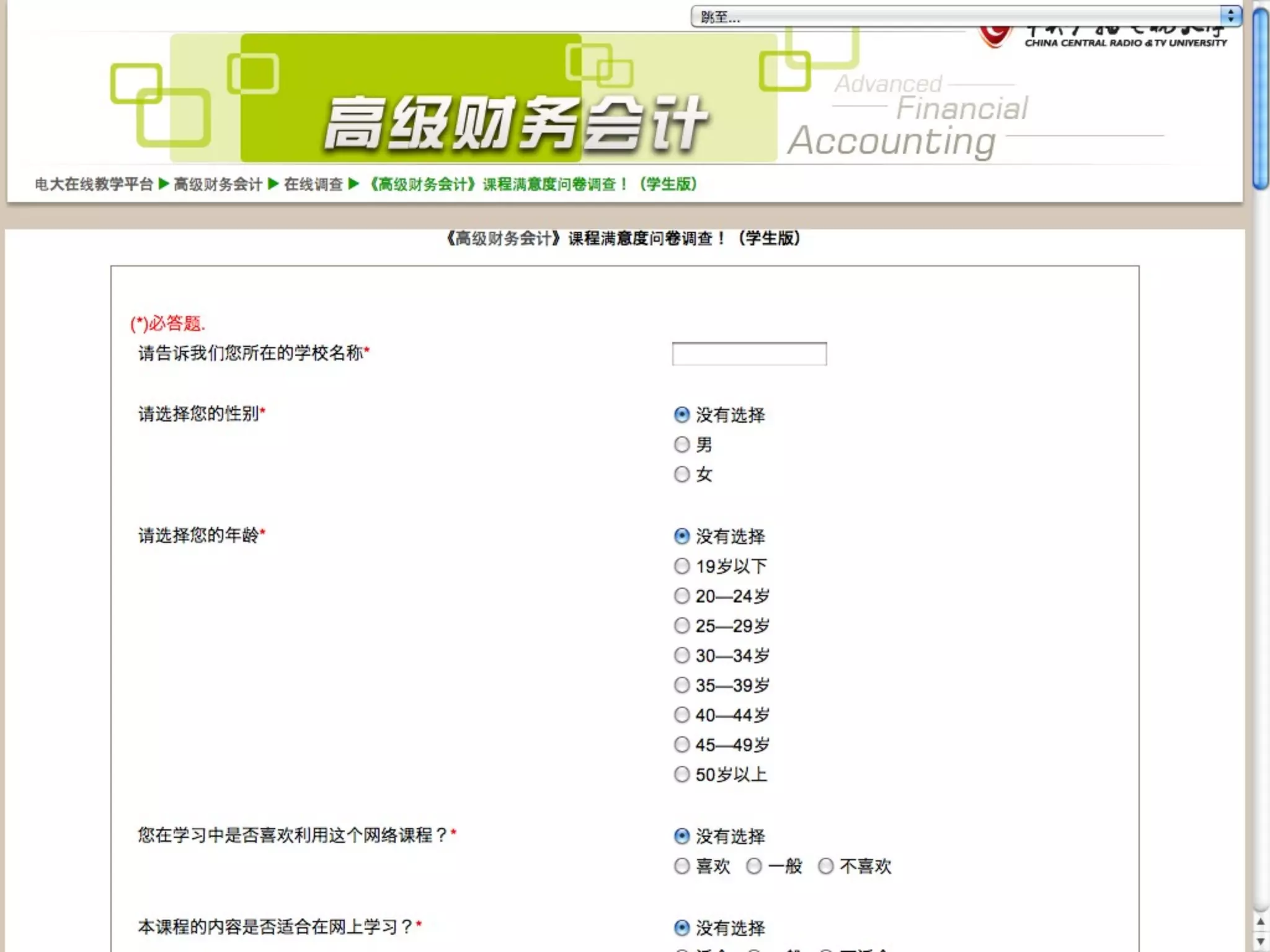
Task: Choose age range 40—44岁
Action: (682, 715)
